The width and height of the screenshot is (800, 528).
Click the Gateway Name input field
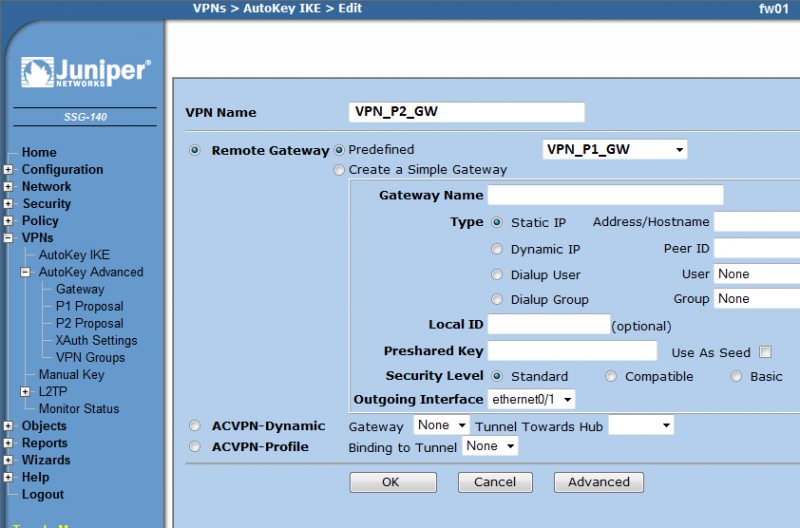coord(606,195)
